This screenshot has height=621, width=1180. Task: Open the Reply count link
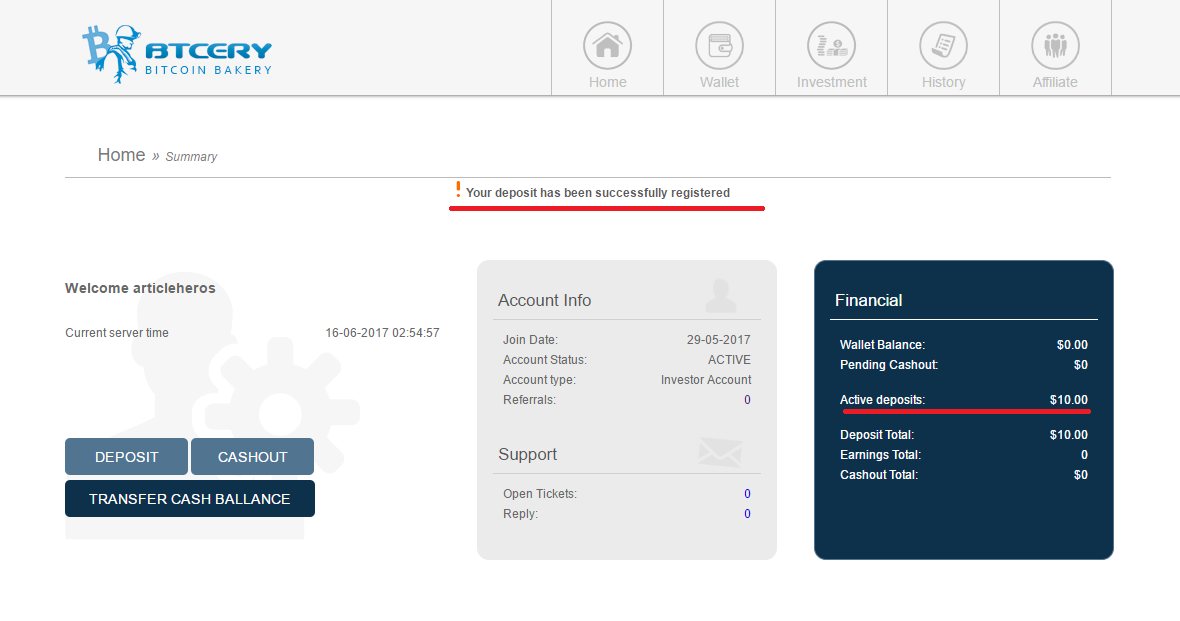[747, 514]
